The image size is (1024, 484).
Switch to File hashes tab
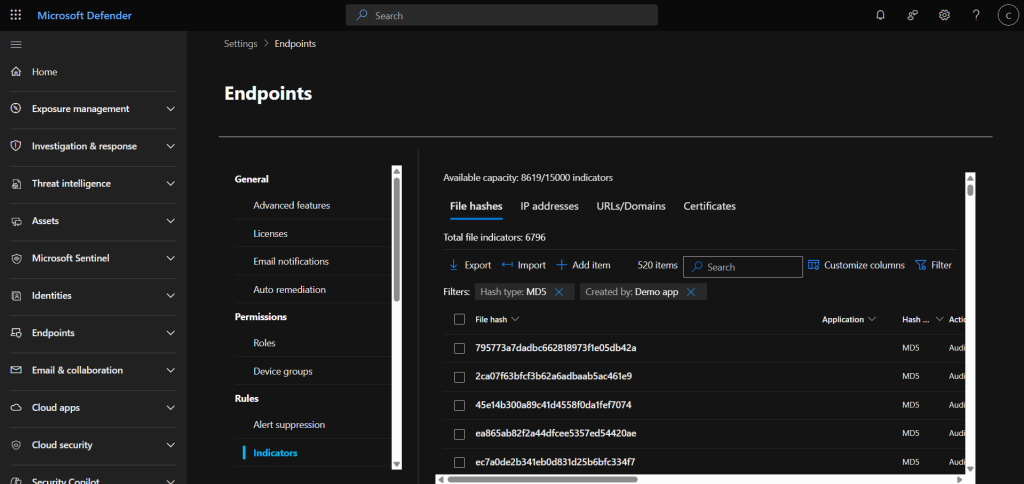[476, 206]
